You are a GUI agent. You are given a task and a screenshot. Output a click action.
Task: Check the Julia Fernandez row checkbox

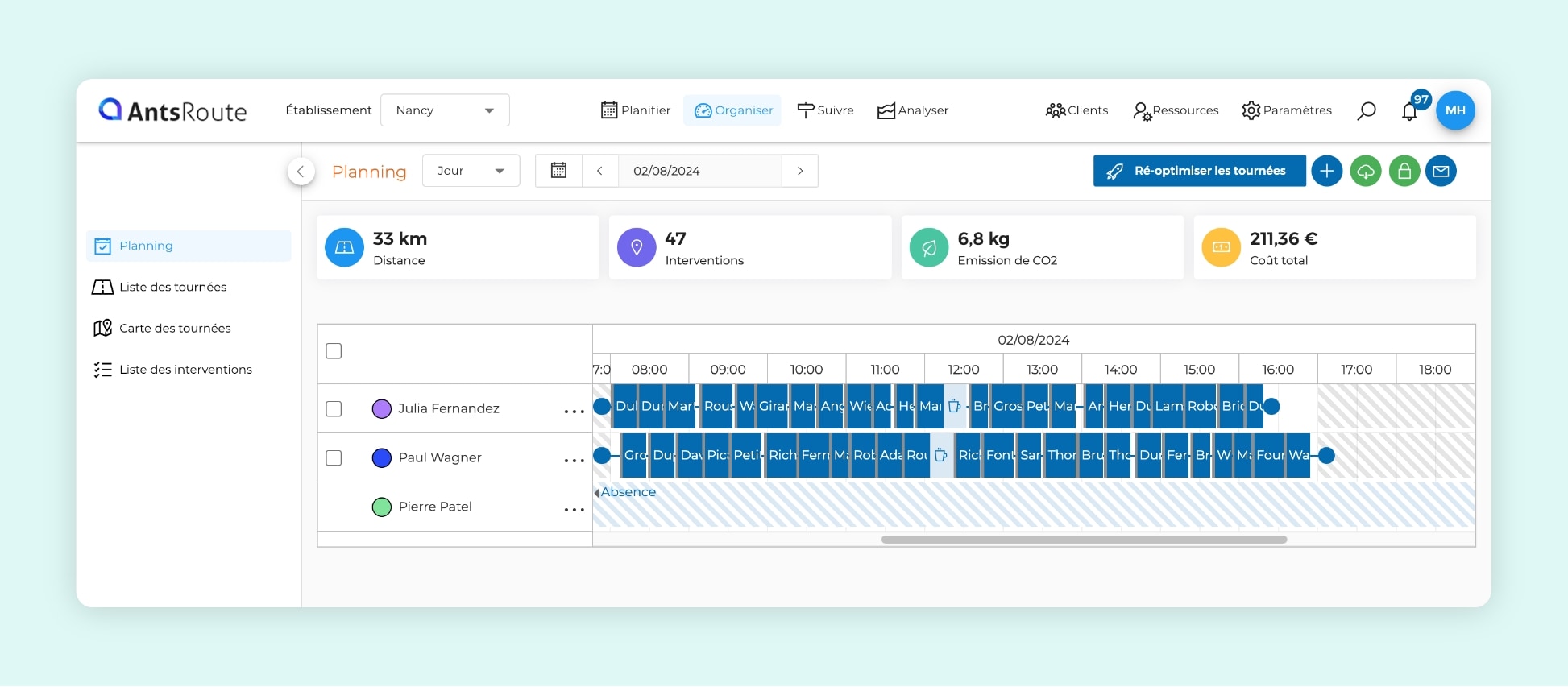coord(334,409)
